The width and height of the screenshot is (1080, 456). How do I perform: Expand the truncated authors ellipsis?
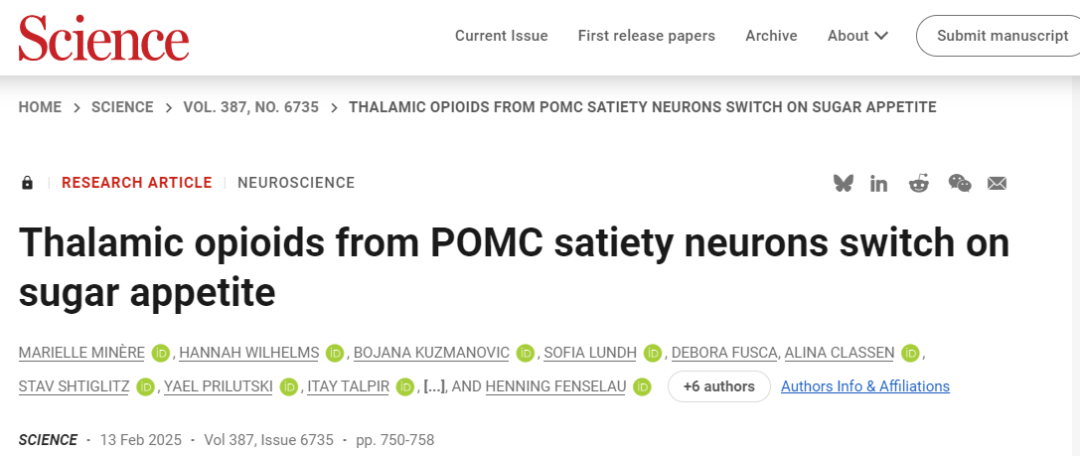(434, 386)
